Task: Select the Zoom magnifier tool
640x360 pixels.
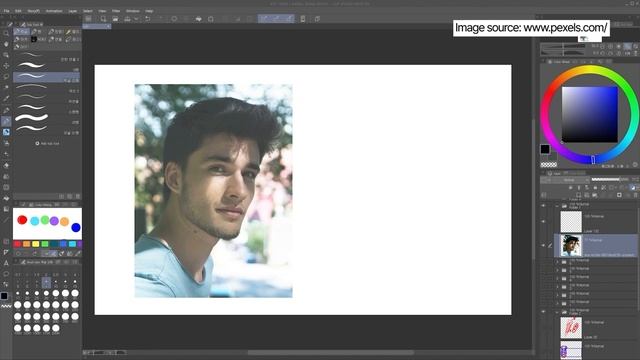Action: click(6, 33)
